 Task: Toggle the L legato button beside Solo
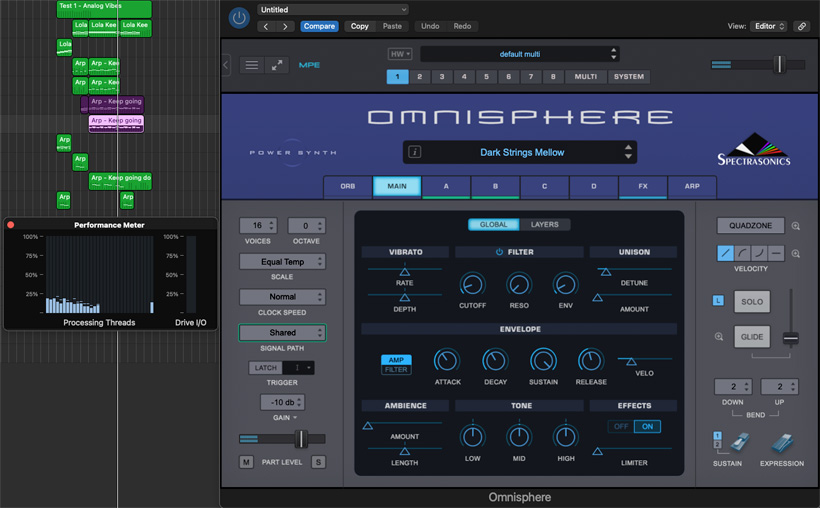click(x=718, y=301)
